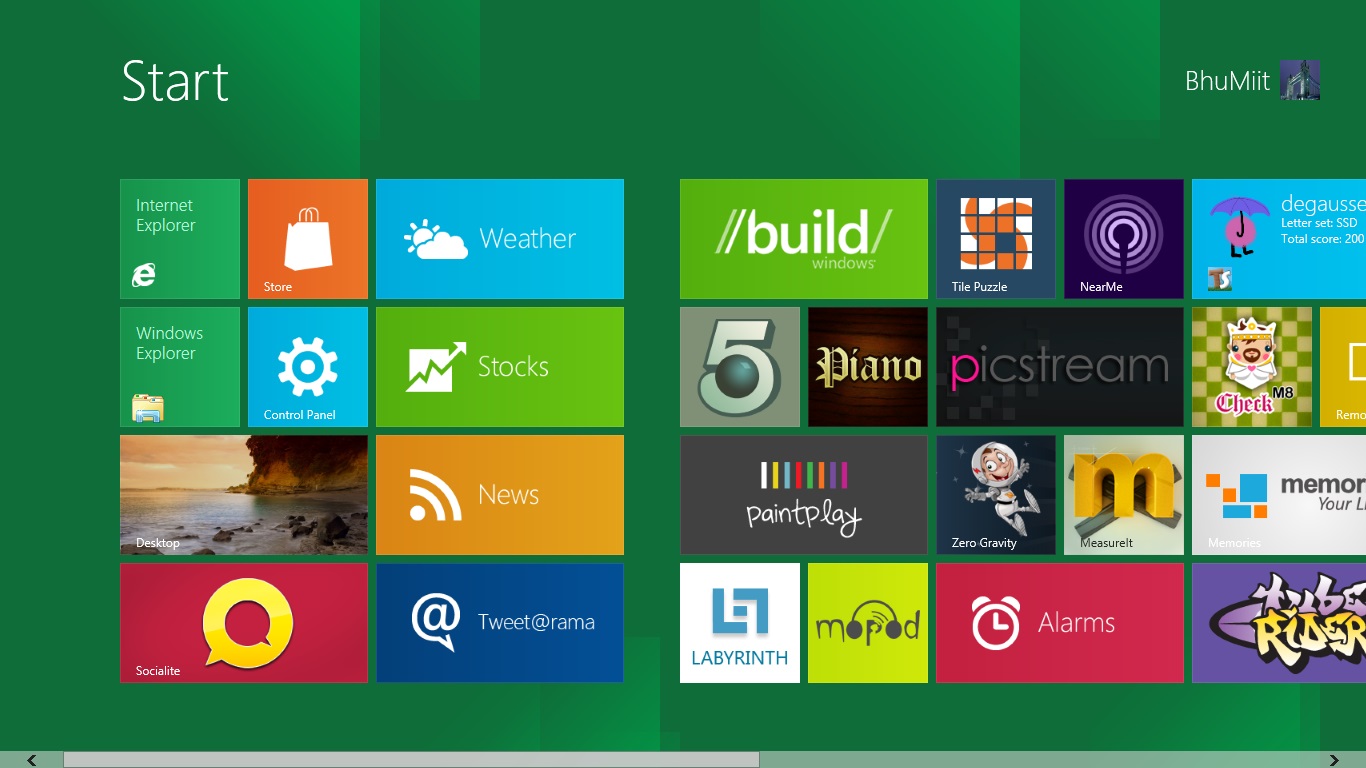Image resolution: width=1366 pixels, height=768 pixels.
Task: Open the Piano app tile
Action: [868, 367]
